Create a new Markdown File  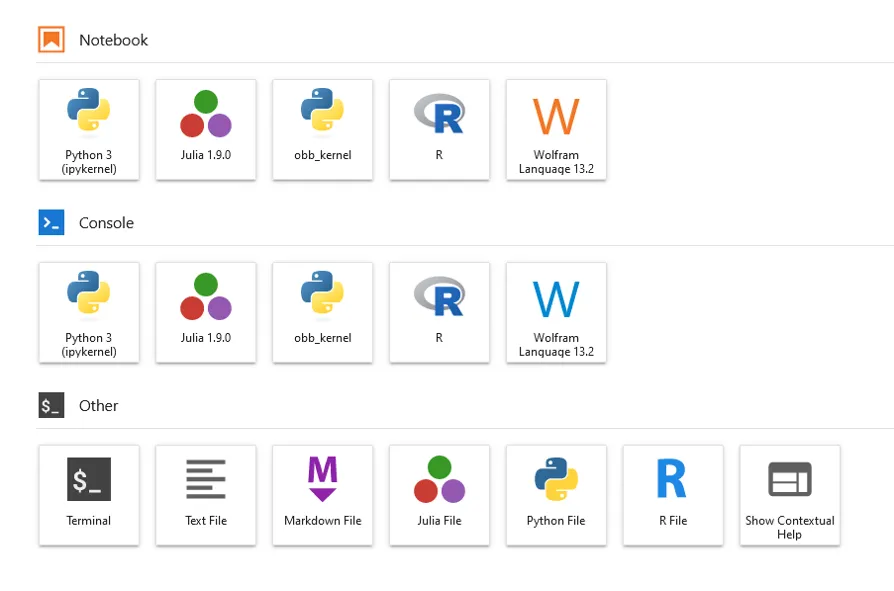[x=323, y=496]
